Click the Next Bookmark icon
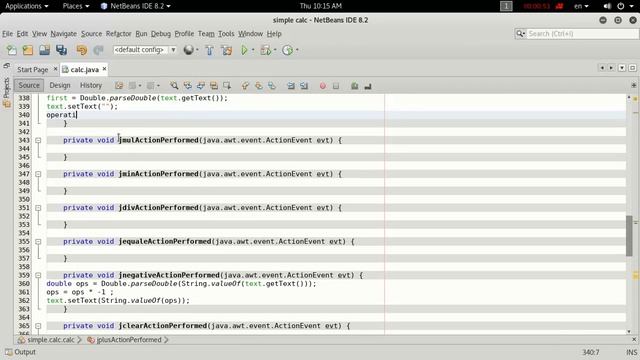This screenshot has width=640, height=360. click(x=258, y=86)
